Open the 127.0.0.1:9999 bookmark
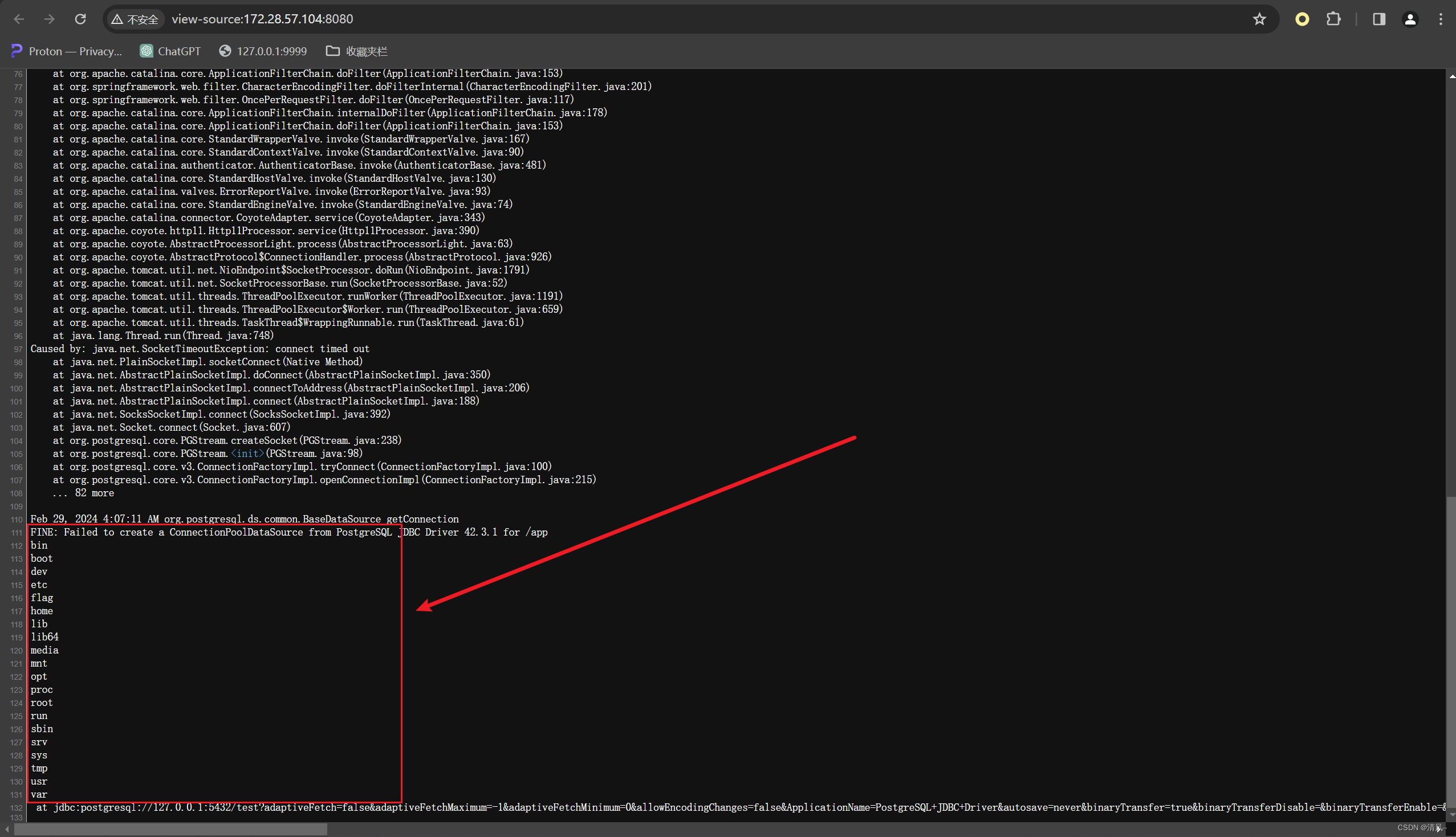 point(263,51)
